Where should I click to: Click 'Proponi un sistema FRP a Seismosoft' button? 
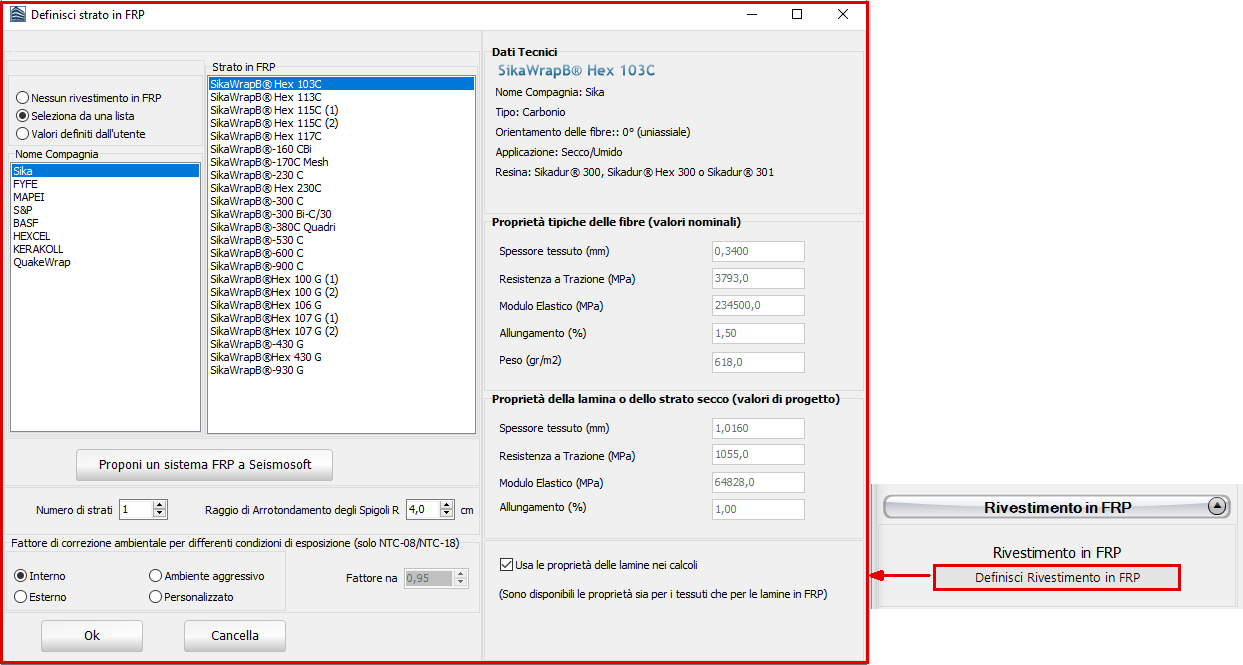[x=205, y=465]
